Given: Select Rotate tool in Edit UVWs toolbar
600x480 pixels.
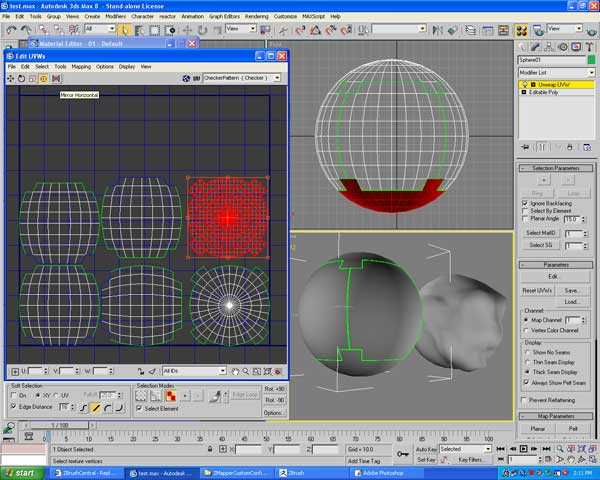Looking at the screenshot, I should click(x=21, y=78).
